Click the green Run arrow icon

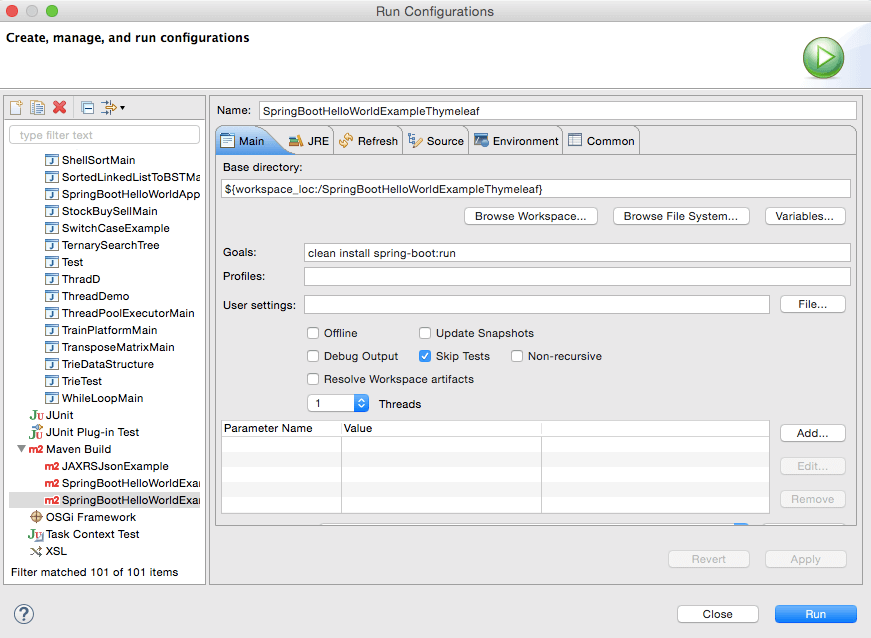823,58
